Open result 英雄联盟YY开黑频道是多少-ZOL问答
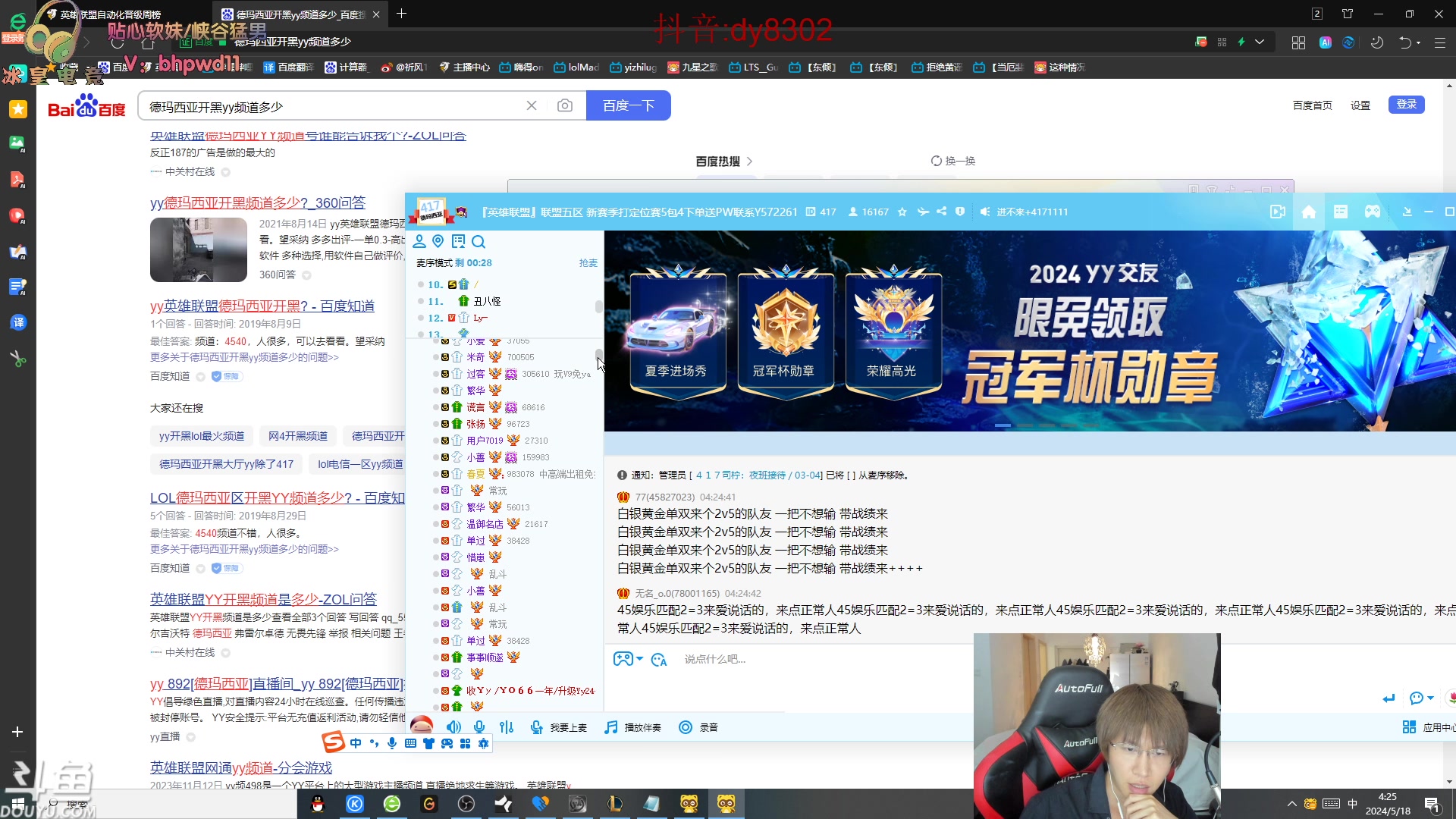Viewport: 1456px width, 819px height. [263, 599]
